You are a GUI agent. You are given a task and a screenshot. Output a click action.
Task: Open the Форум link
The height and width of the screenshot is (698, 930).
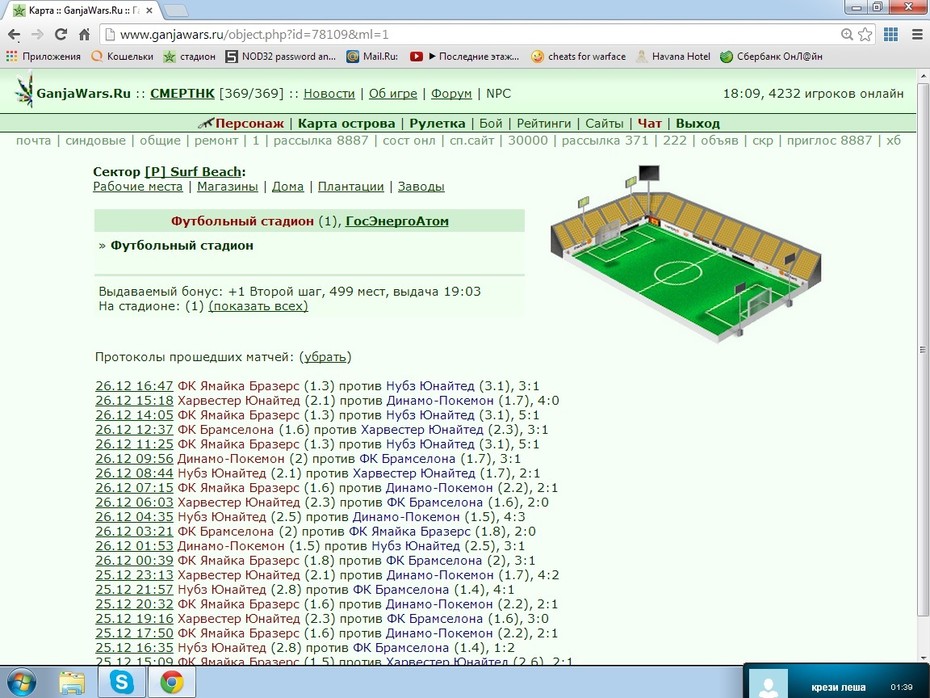(451, 94)
